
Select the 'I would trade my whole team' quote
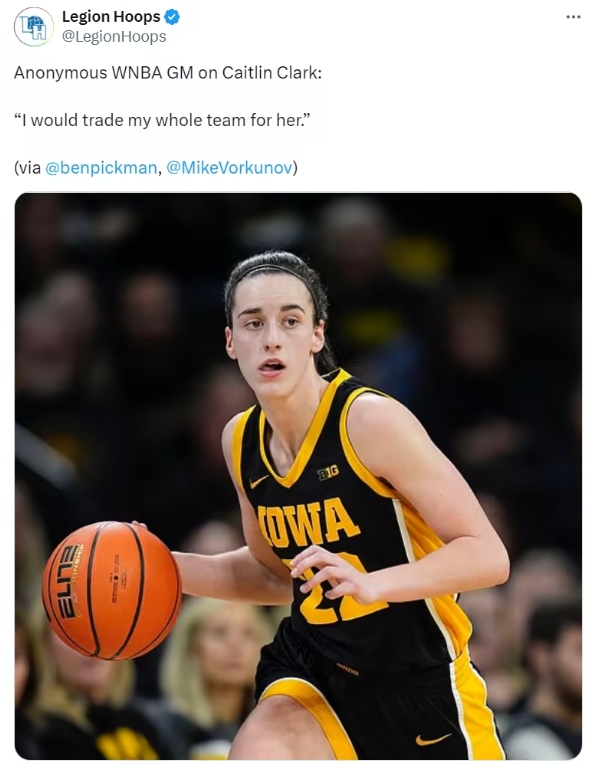(x=162, y=120)
